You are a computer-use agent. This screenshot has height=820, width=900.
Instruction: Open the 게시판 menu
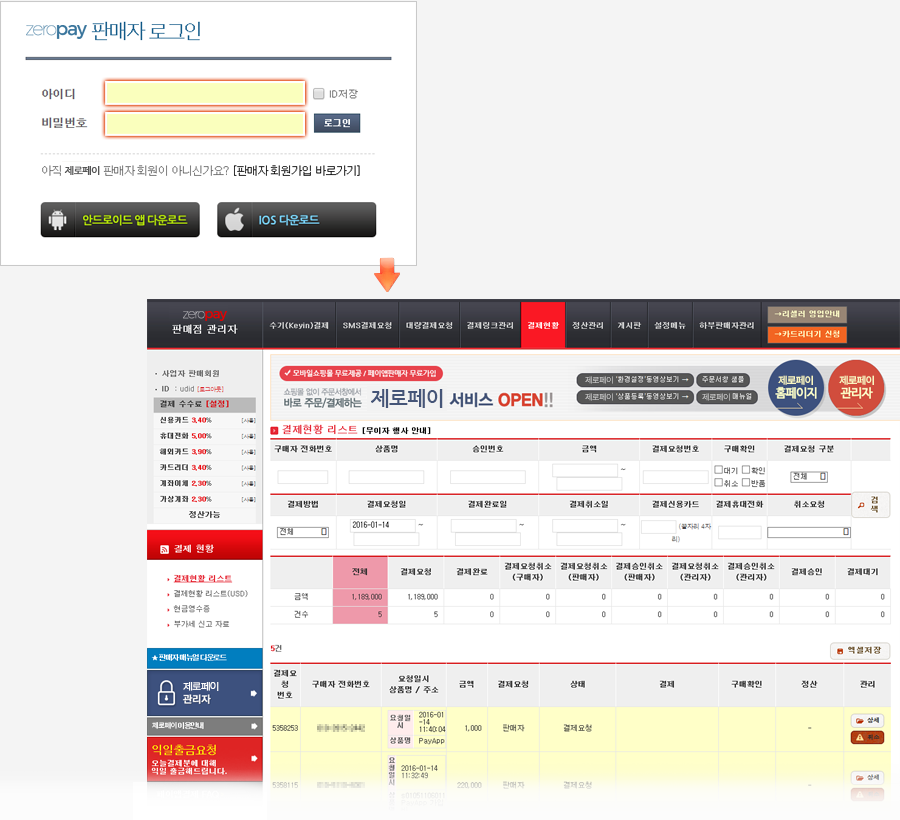pyautogui.click(x=629, y=325)
